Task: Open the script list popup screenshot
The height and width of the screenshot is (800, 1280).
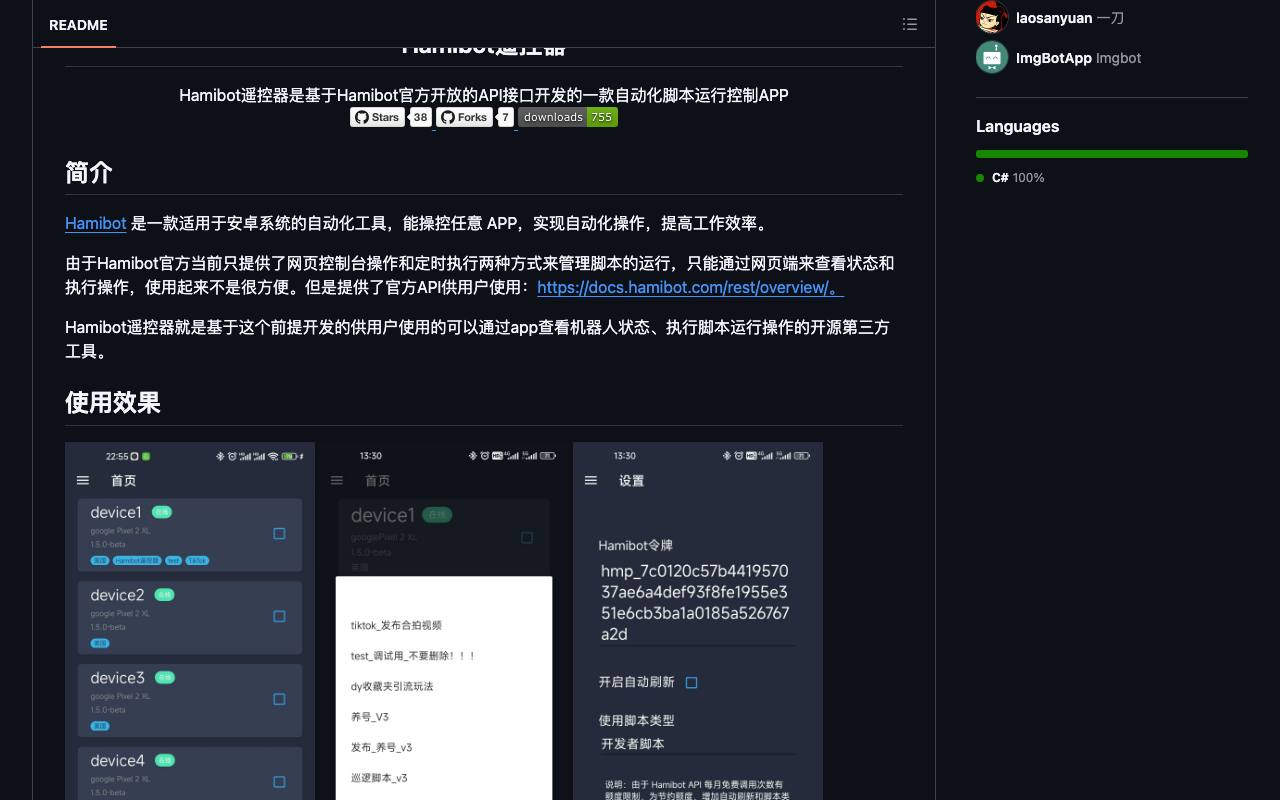Action: click(444, 621)
